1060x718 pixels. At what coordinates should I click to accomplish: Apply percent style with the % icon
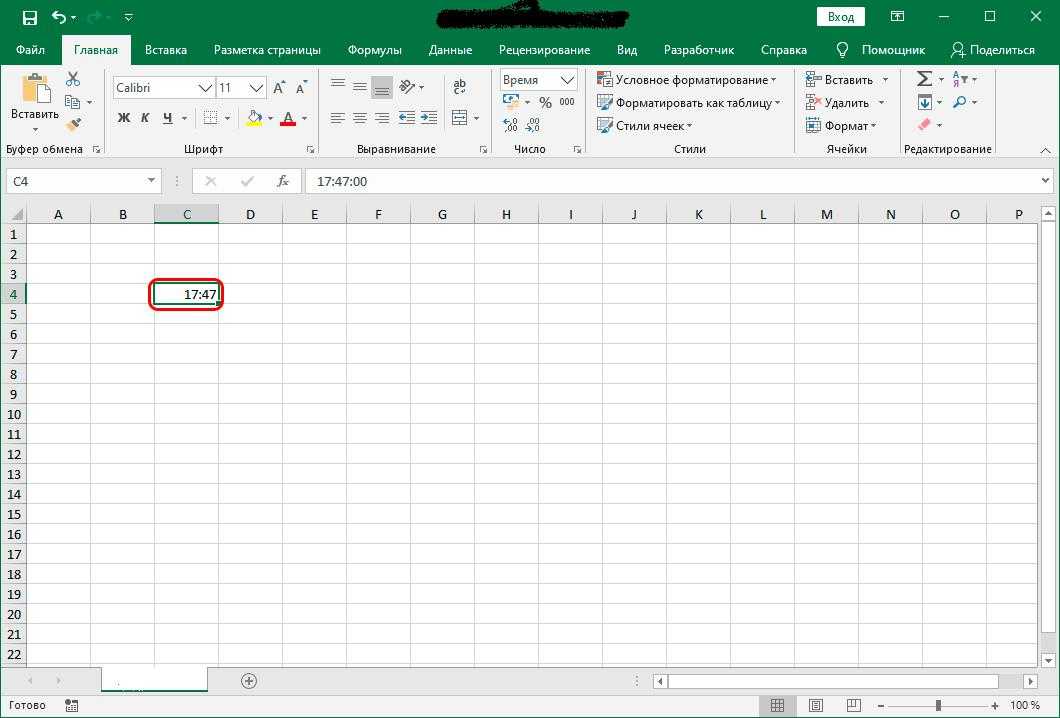coord(545,102)
